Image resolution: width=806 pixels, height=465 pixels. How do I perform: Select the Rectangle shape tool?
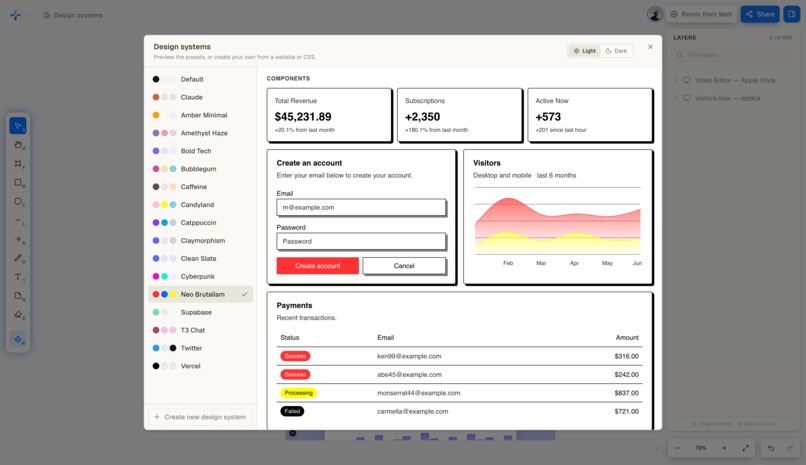pyautogui.click(x=18, y=182)
